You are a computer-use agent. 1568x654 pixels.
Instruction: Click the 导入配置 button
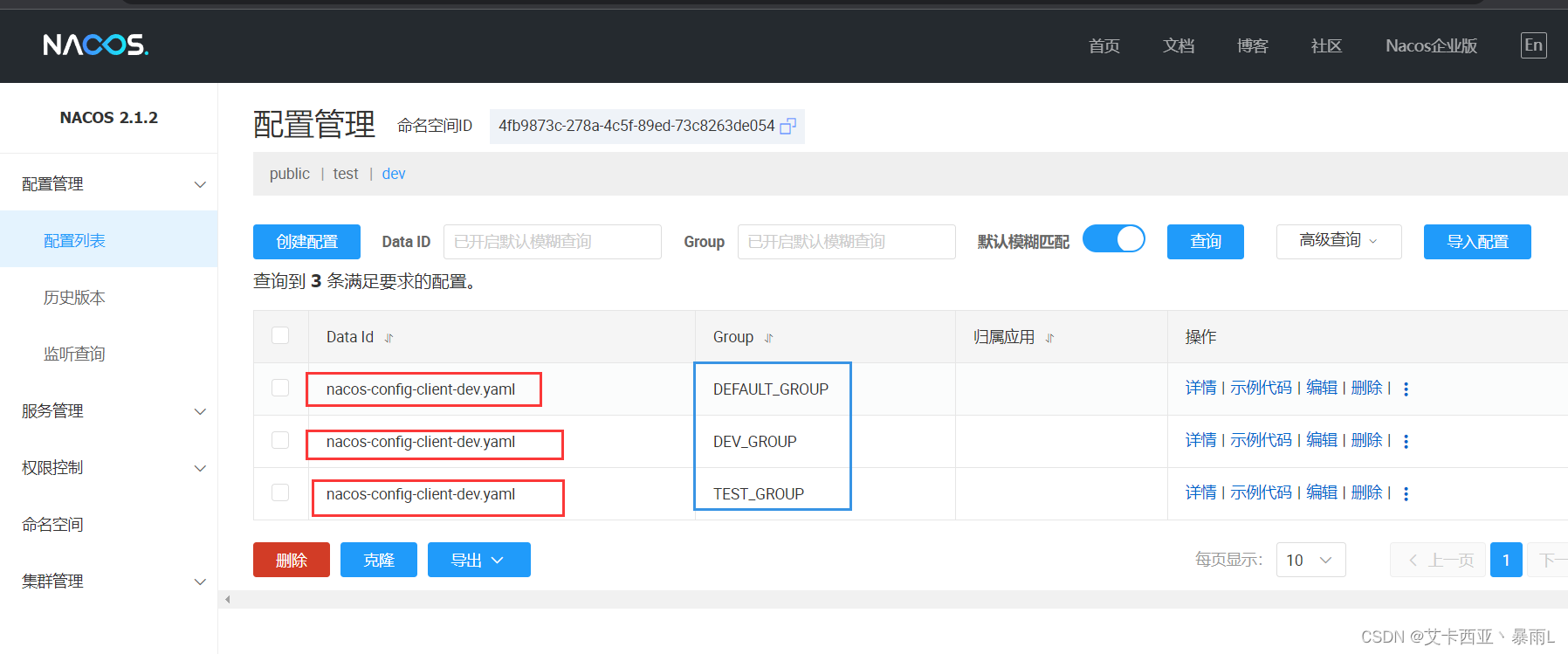tap(1477, 242)
